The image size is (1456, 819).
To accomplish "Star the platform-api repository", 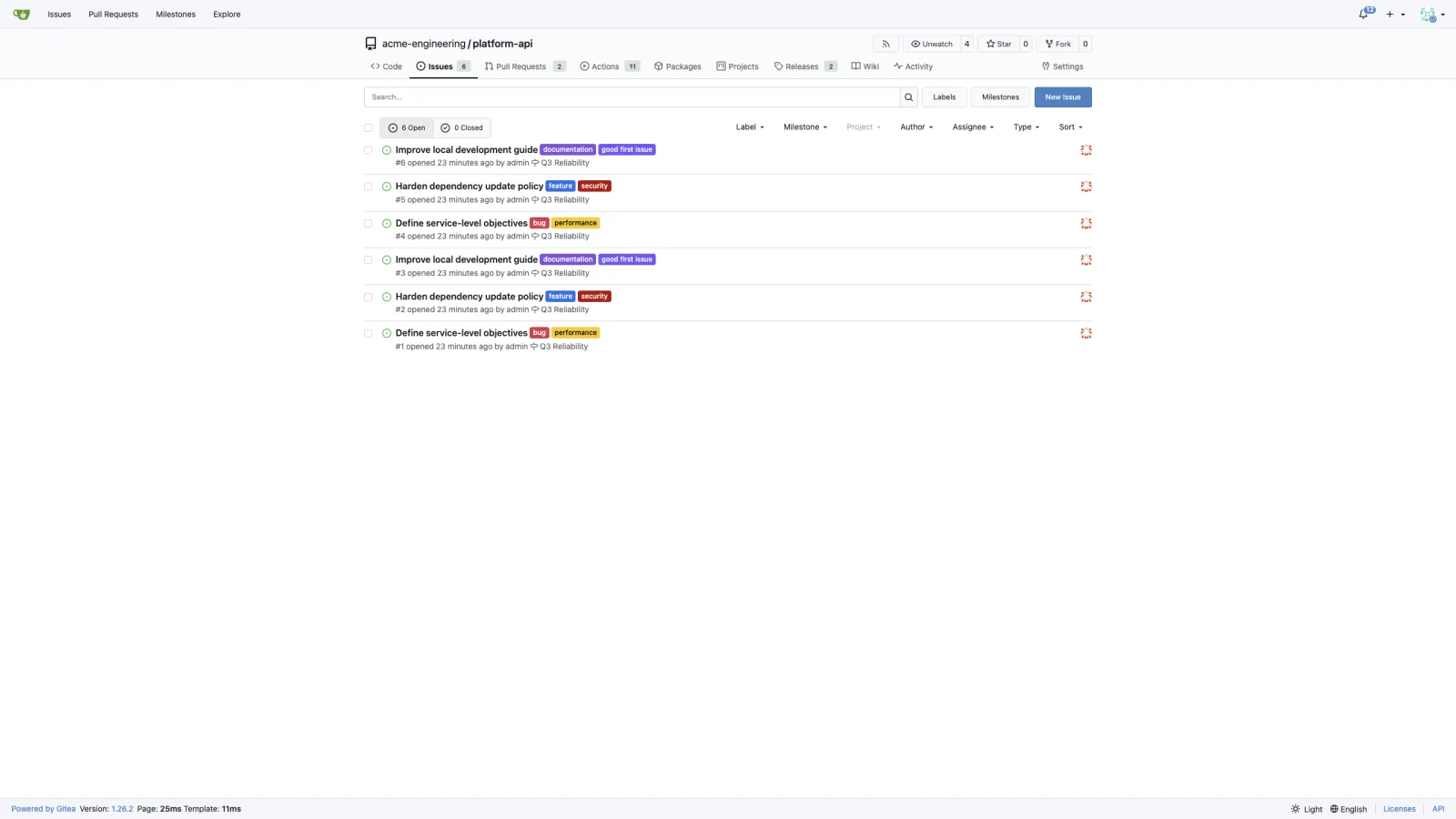I will click(x=998, y=44).
